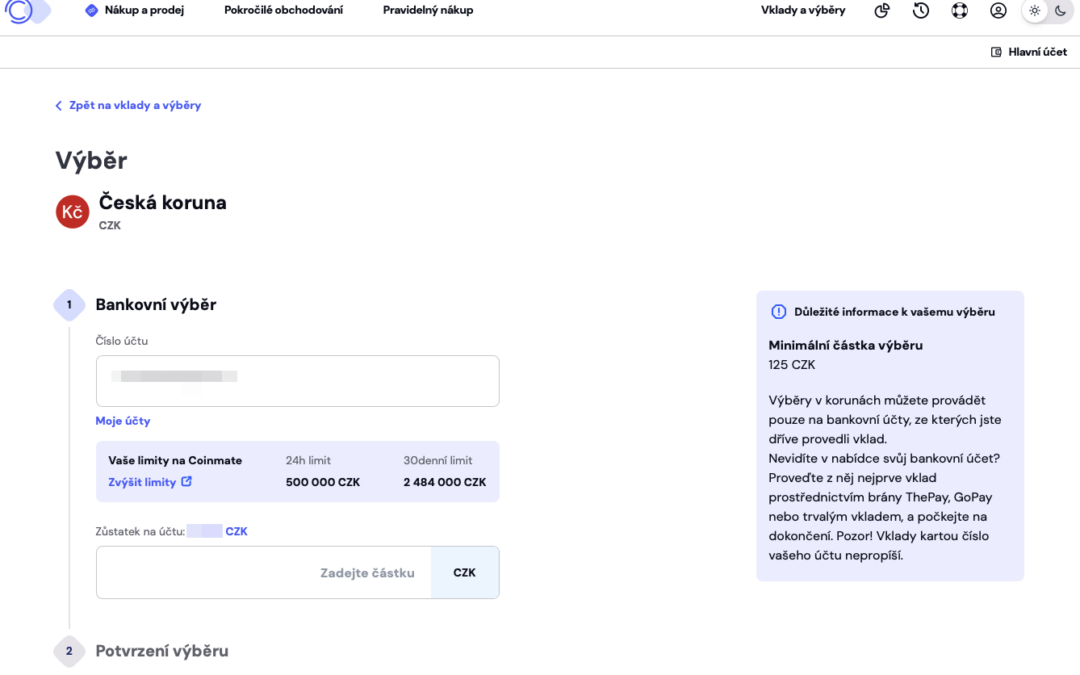Click the Minimální částka výběru heading
The width and height of the screenshot is (1080, 675).
(846, 346)
